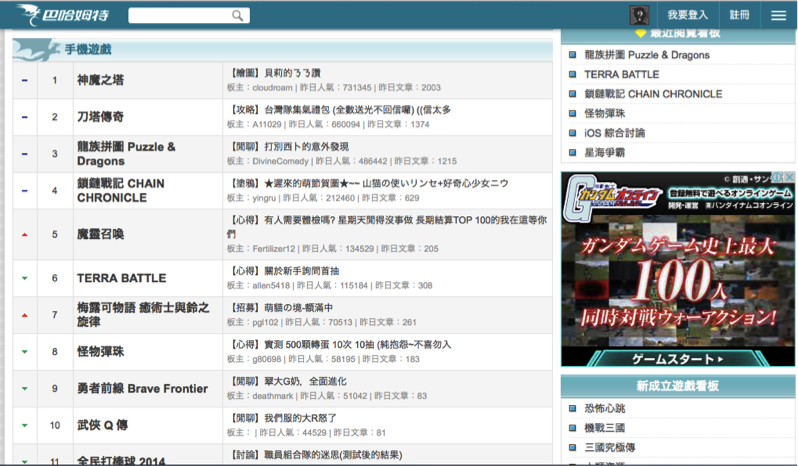Click the 我要登入 login link
Image resolution: width=798 pixels, height=466 pixels.
688,15
